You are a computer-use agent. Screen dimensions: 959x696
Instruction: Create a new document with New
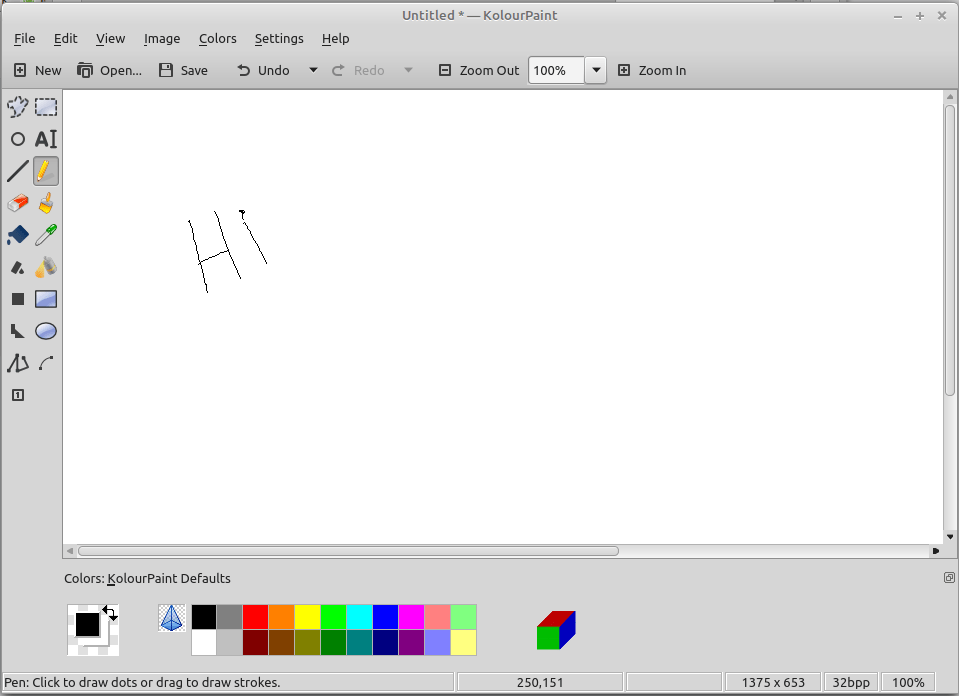(37, 70)
